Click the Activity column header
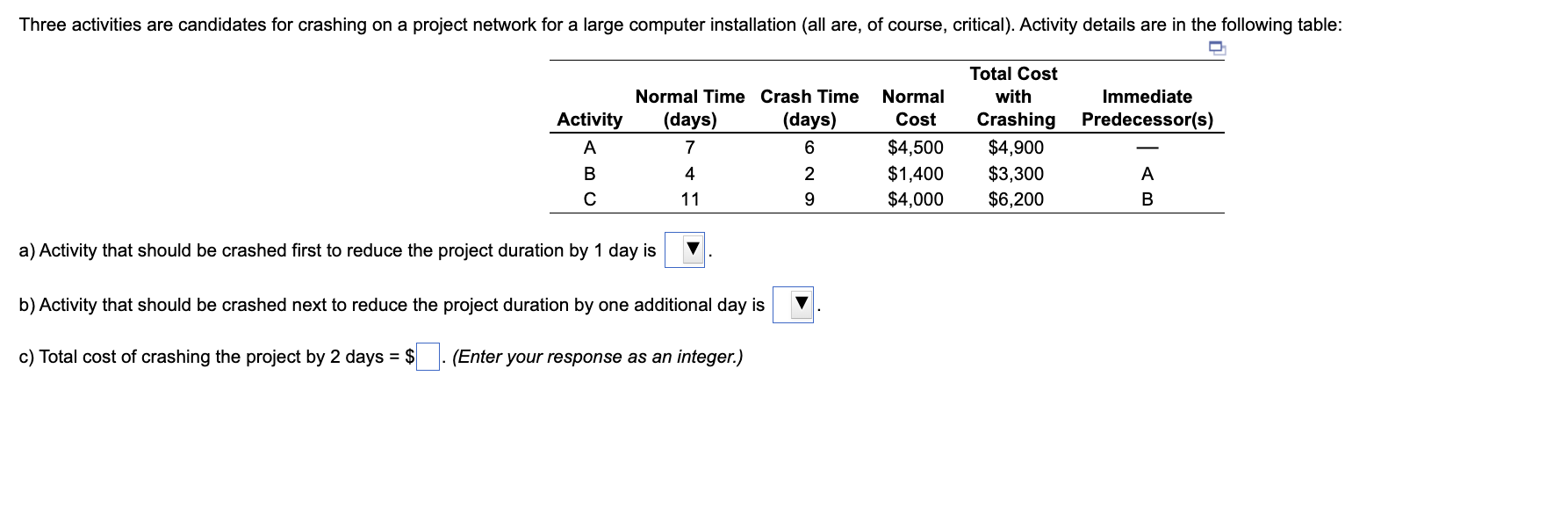 (588, 119)
